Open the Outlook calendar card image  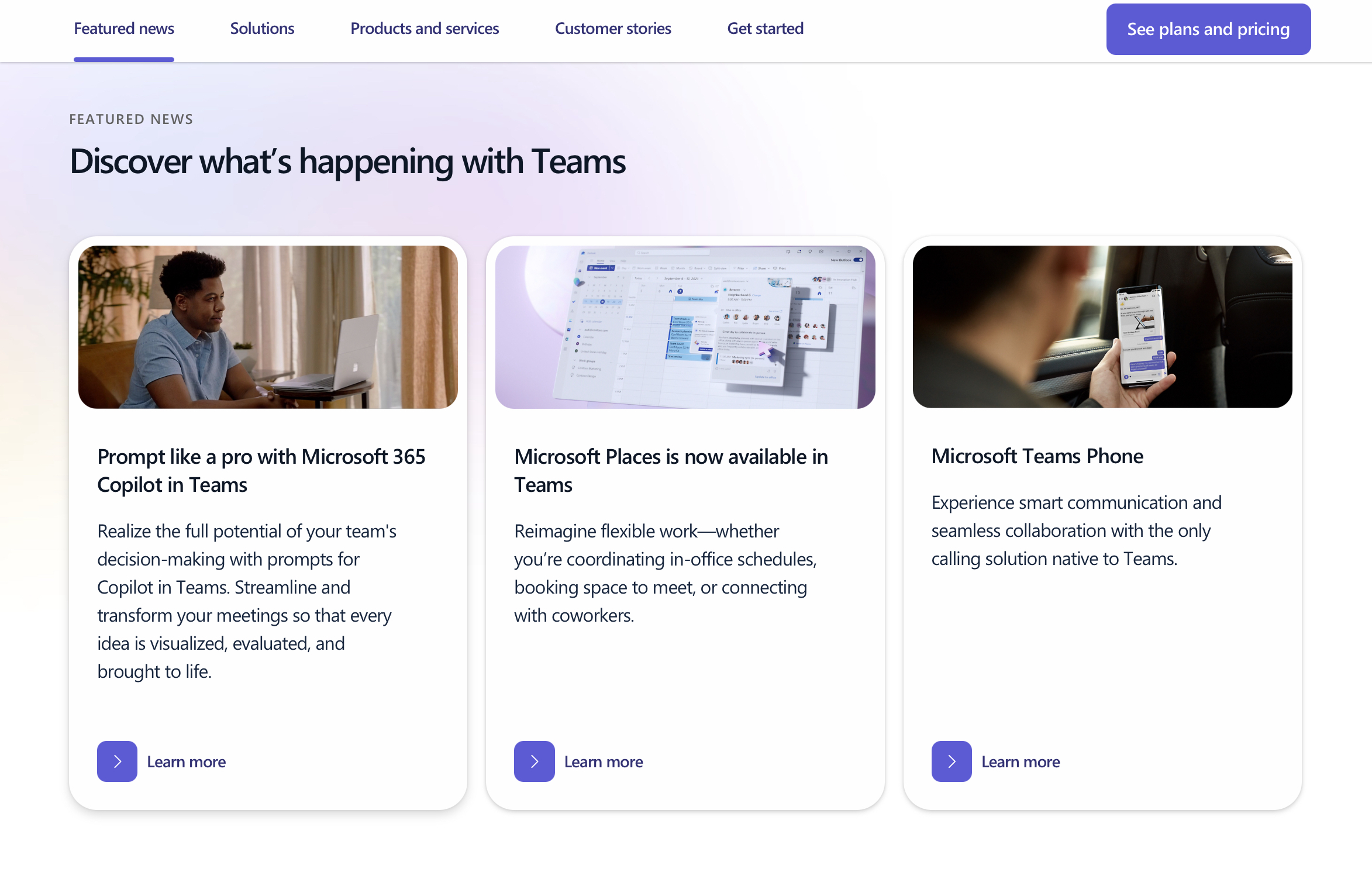[685, 327]
